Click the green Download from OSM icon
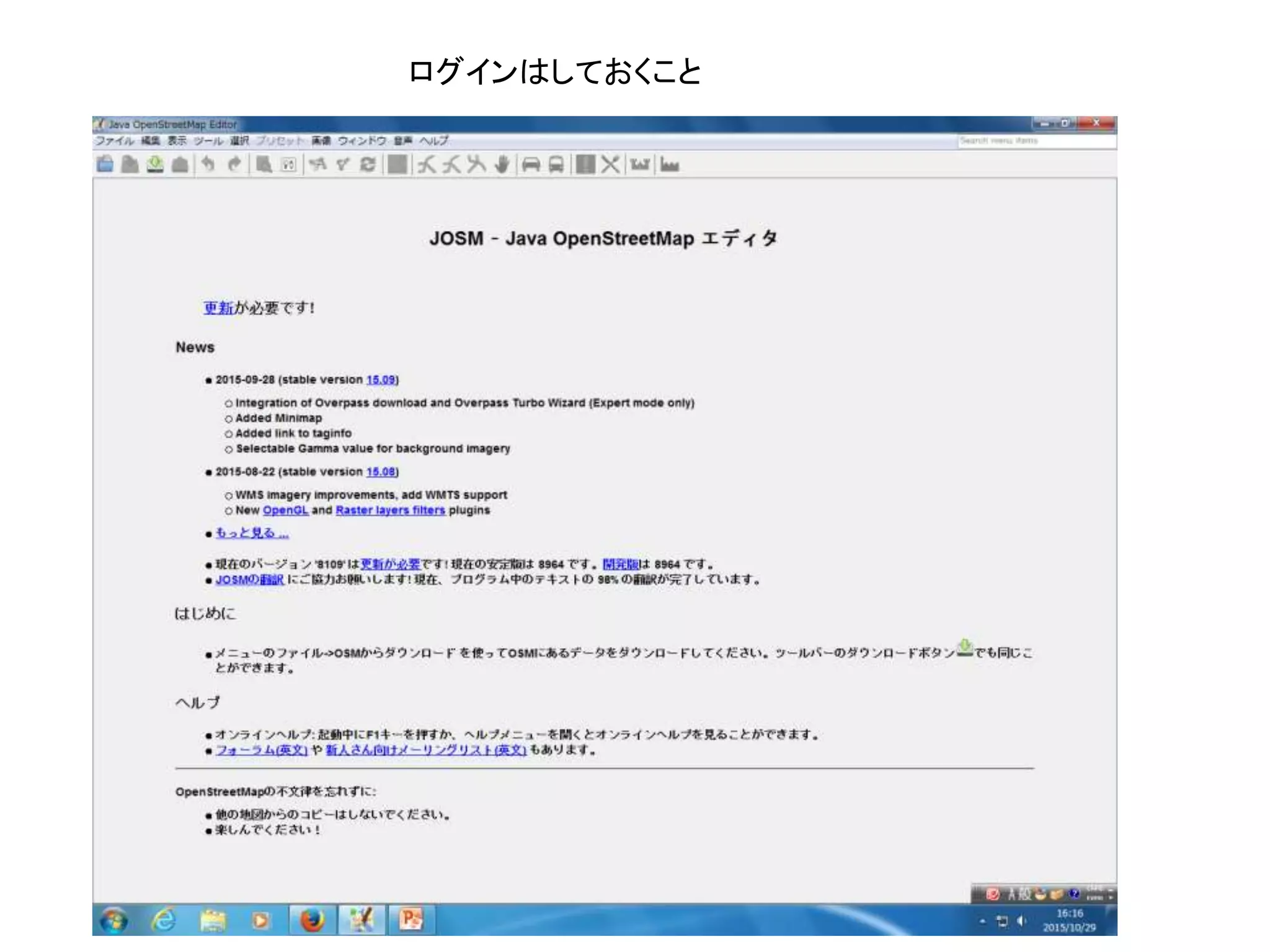This screenshot has height=952, width=1270. [x=155, y=164]
